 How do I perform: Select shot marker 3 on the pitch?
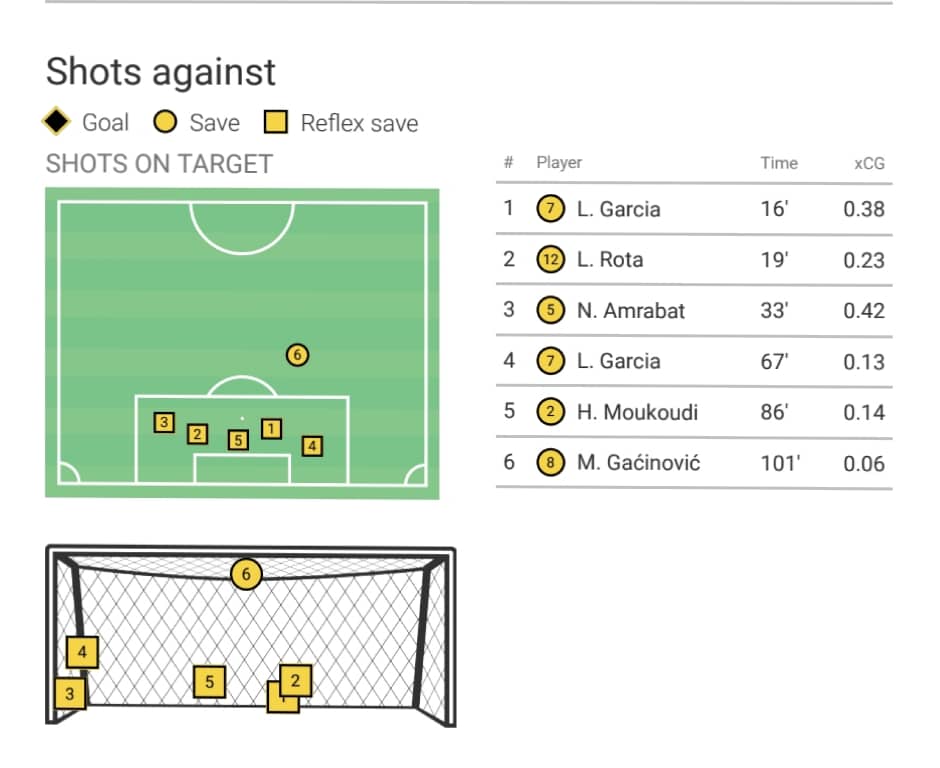click(164, 422)
